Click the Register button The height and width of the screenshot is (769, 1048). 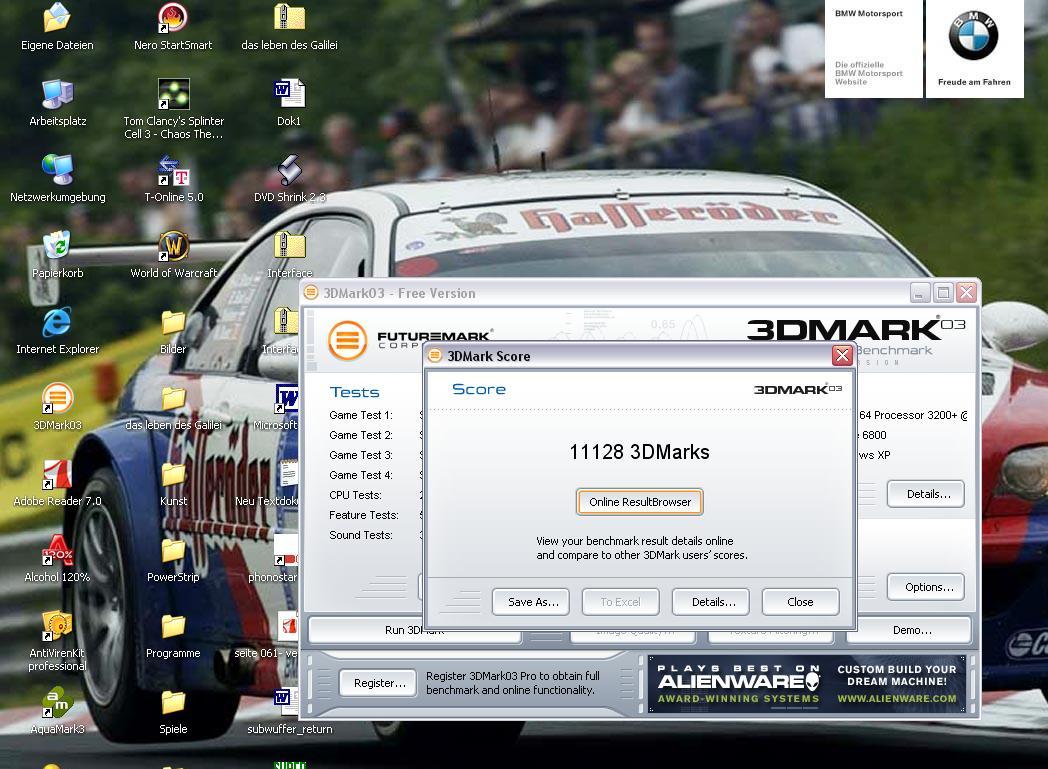(x=378, y=683)
